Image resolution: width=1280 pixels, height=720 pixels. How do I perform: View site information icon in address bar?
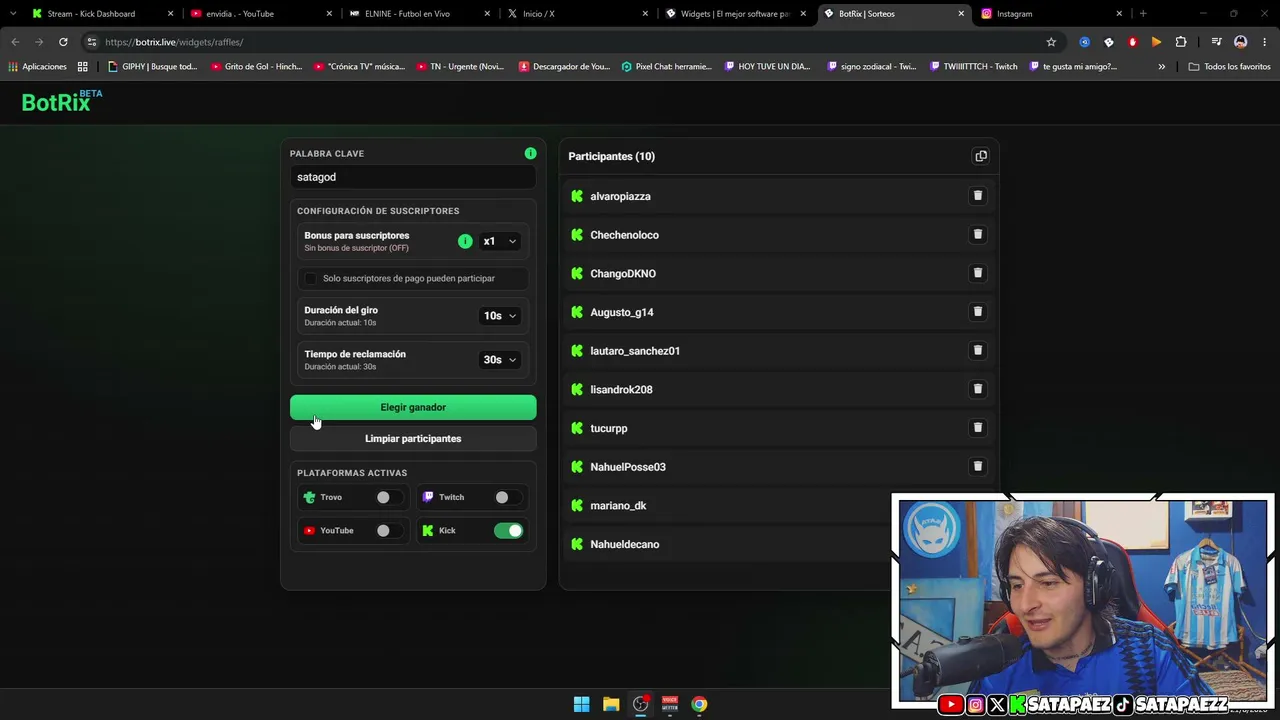pos(92,42)
